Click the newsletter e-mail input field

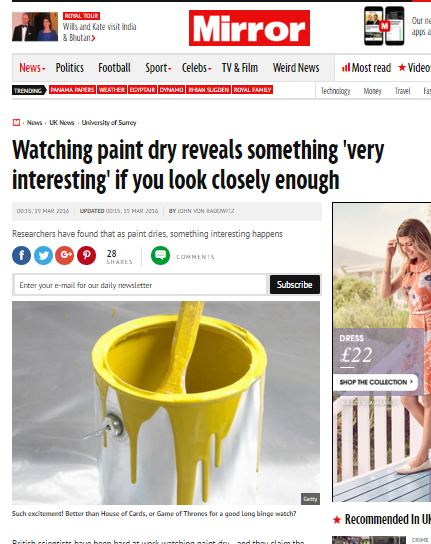[140, 285]
